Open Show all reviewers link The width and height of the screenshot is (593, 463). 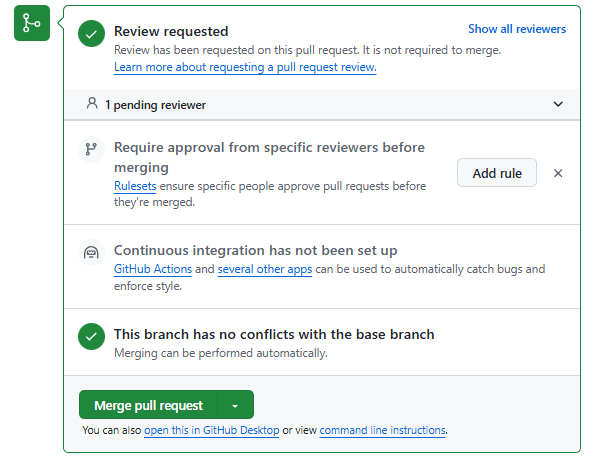tap(517, 29)
